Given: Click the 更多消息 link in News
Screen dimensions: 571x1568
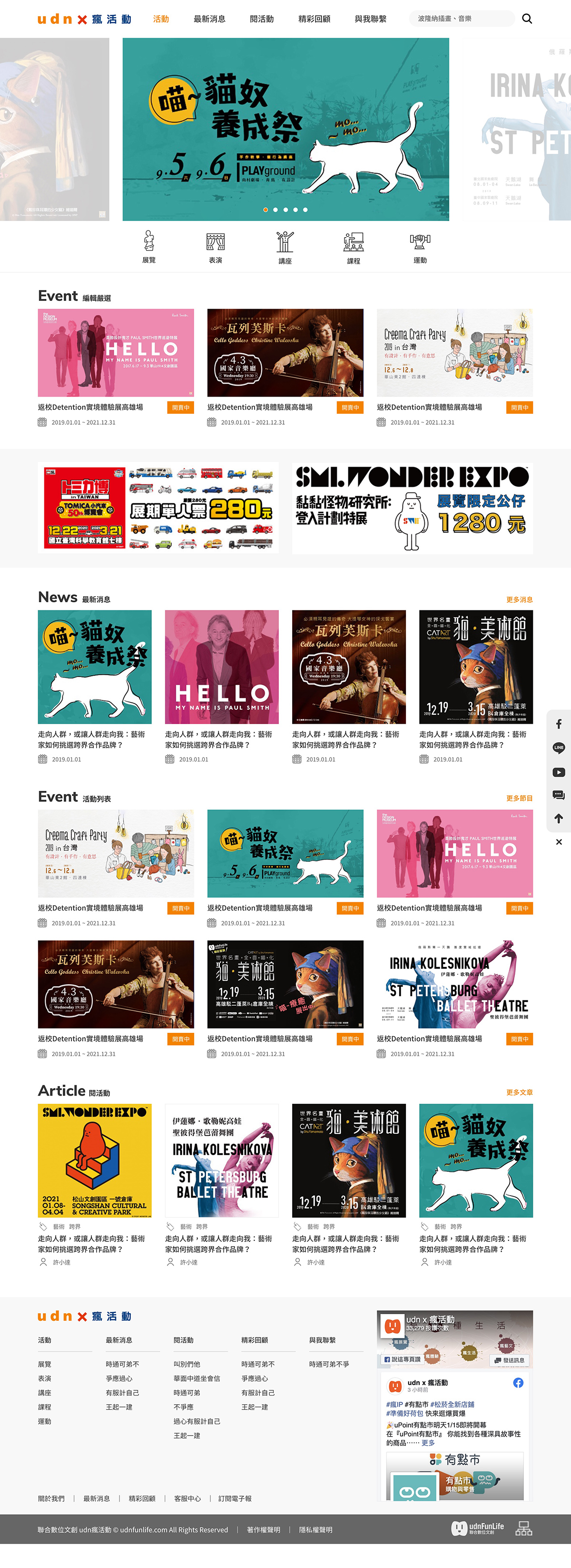Looking at the screenshot, I should coord(519,599).
